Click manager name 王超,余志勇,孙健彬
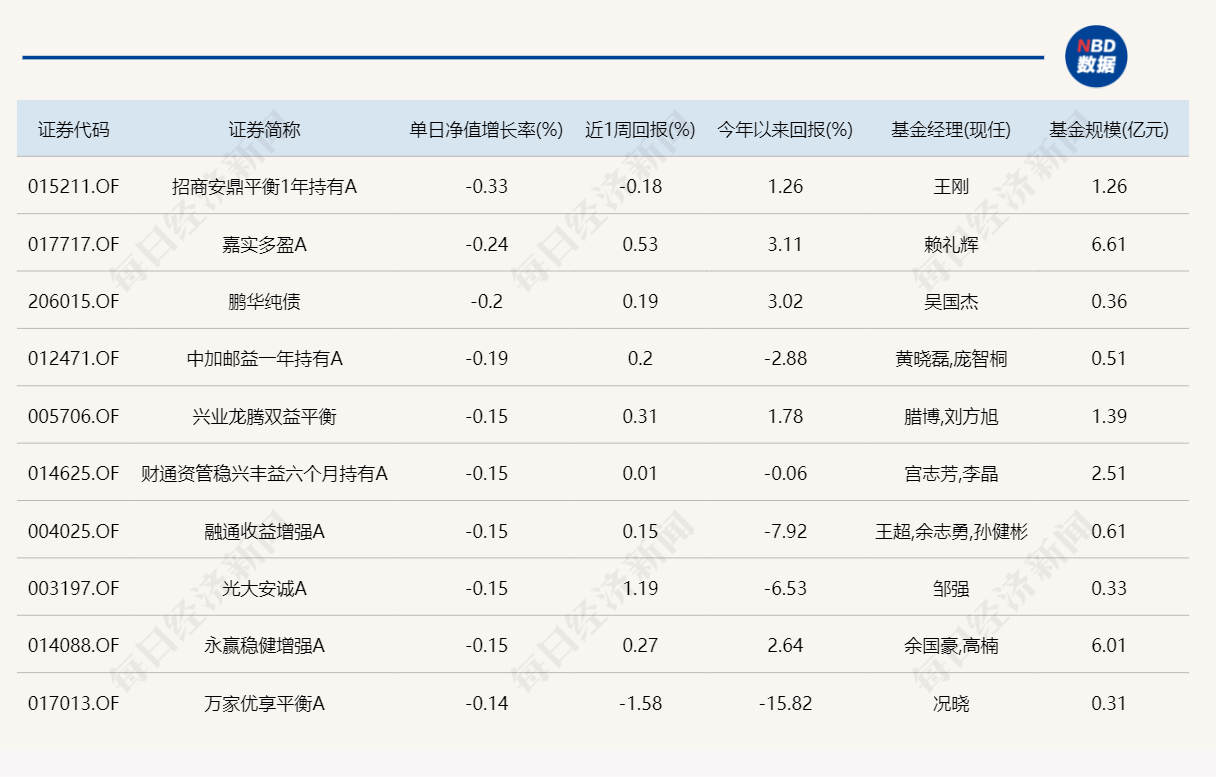The width and height of the screenshot is (1216, 777). click(951, 531)
